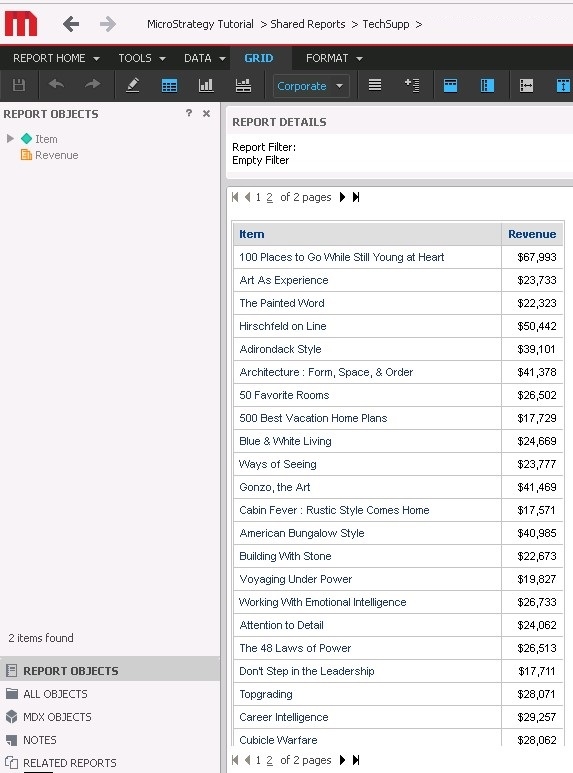The width and height of the screenshot is (573, 773).
Task: Go to page 2 in top pager
Action: pyautogui.click(x=269, y=197)
